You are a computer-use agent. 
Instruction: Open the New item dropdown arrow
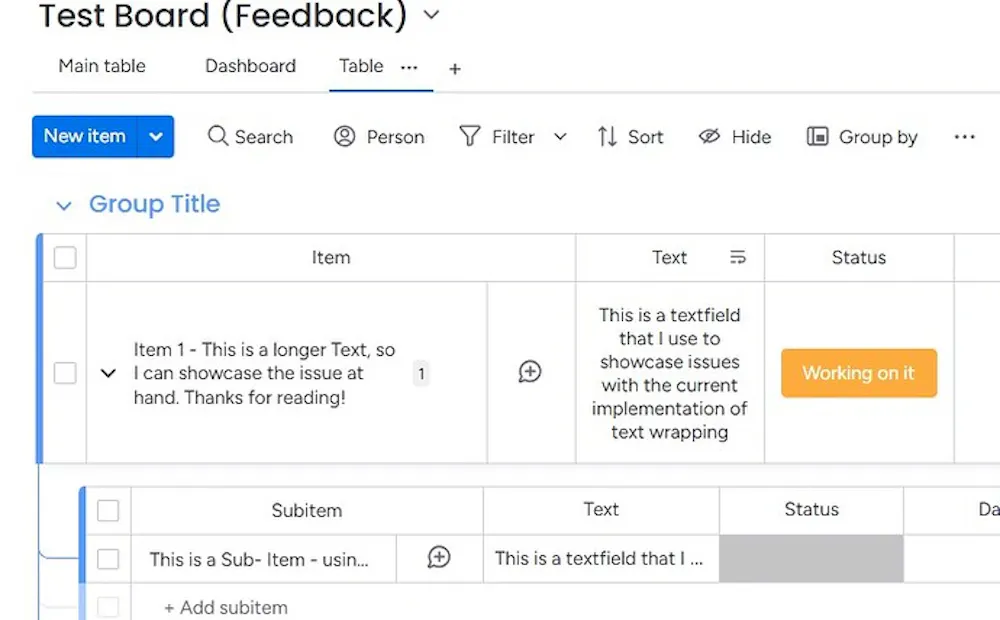tap(156, 137)
